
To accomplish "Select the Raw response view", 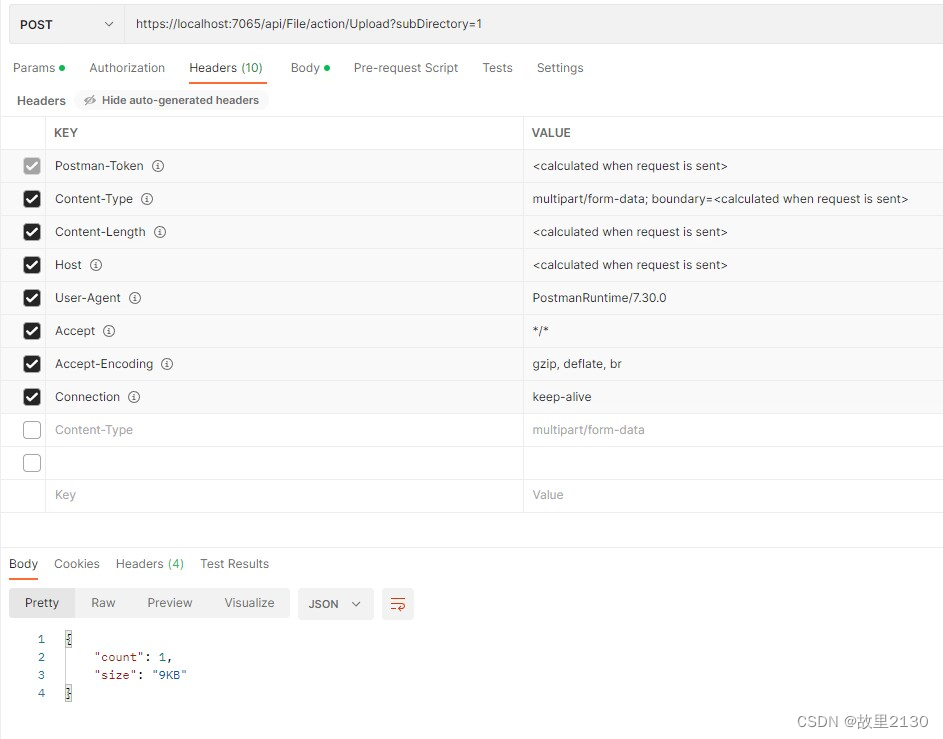I will (x=103, y=603).
